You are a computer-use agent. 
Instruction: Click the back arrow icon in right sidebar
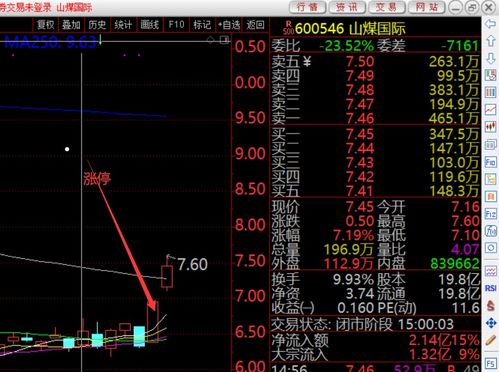point(490,24)
